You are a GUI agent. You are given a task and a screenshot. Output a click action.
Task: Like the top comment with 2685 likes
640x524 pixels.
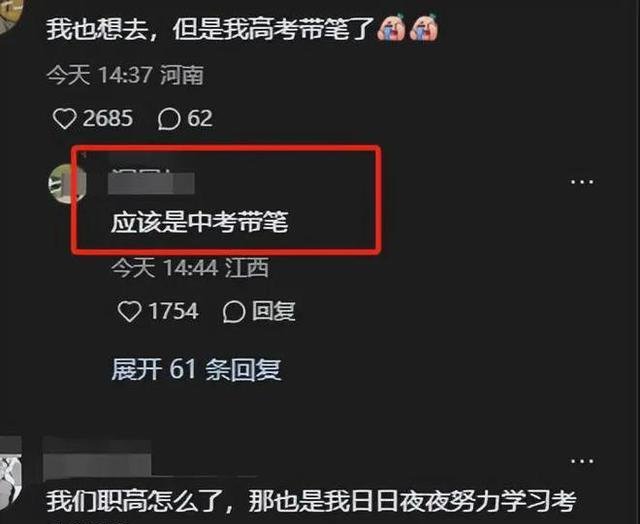tap(64, 119)
